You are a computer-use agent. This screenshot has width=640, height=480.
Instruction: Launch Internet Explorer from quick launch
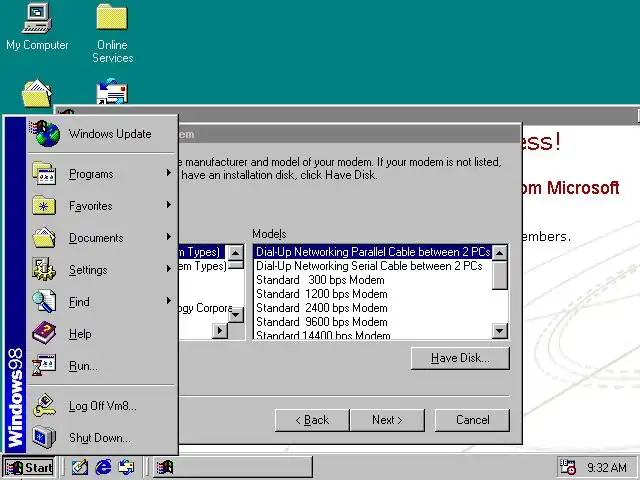[x=103, y=467]
